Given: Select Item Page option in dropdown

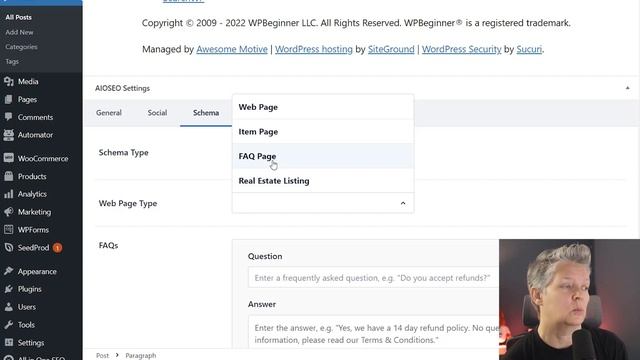Looking at the screenshot, I should pyautogui.click(x=323, y=131).
